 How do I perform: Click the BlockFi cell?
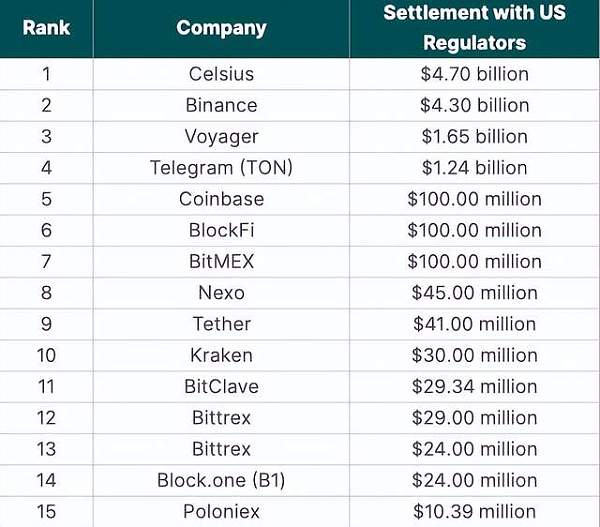click(x=221, y=230)
